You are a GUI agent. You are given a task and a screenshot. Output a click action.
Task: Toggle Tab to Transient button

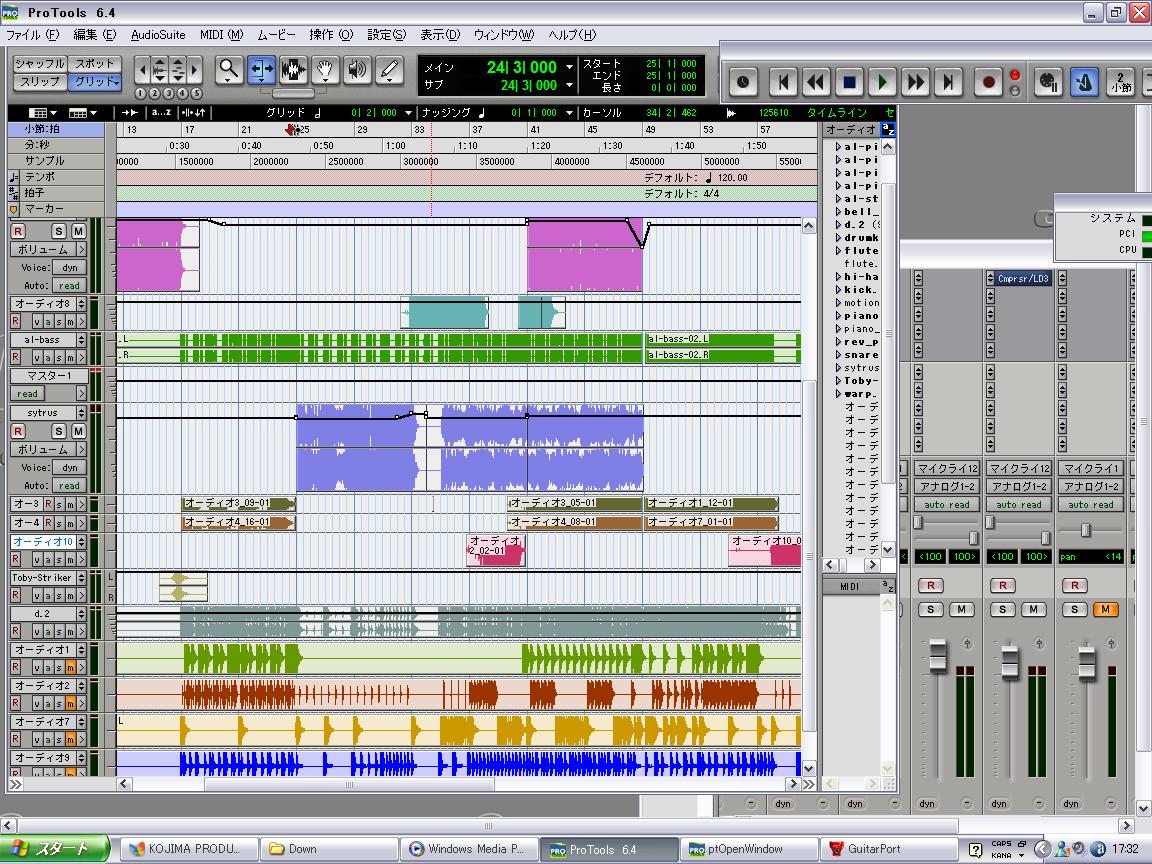pos(130,112)
